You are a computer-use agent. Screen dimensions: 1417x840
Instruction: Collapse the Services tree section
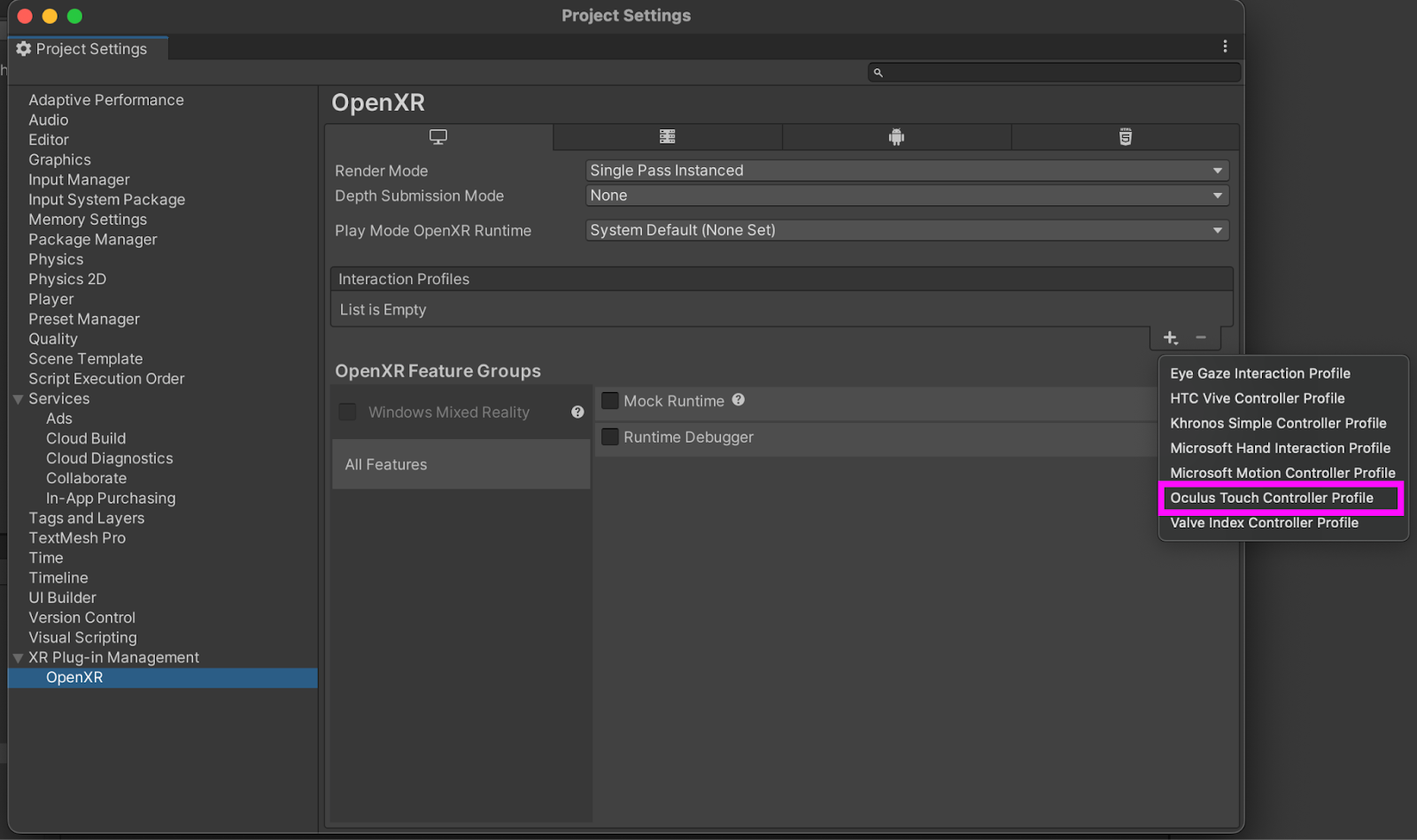(x=18, y=399)
